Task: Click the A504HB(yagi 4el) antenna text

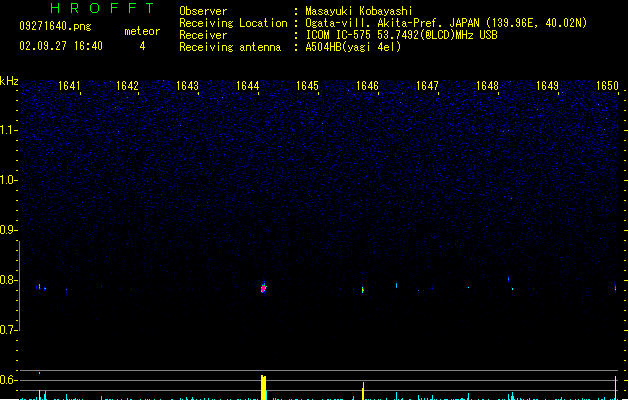Action: (x=353, y=47)
